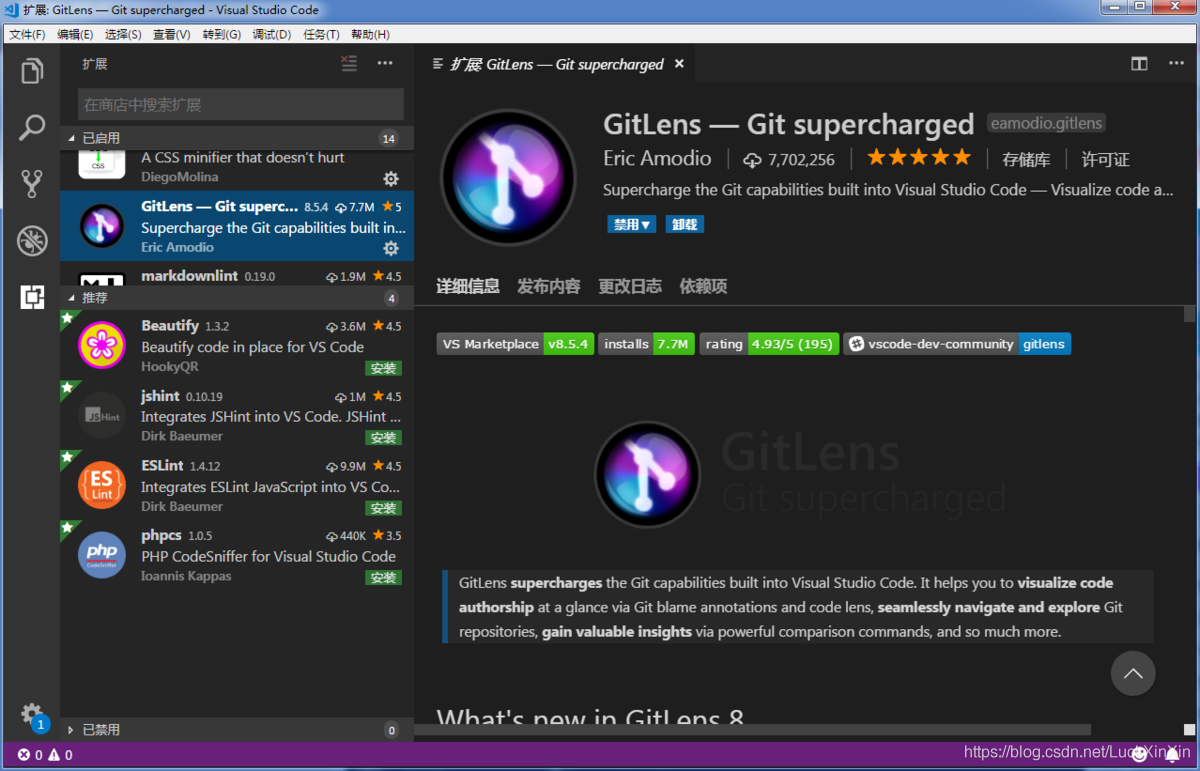This screenshot has height=771, width=1200.
Task: Expand the 已禁用 disabled section
Action: (237, 730)
